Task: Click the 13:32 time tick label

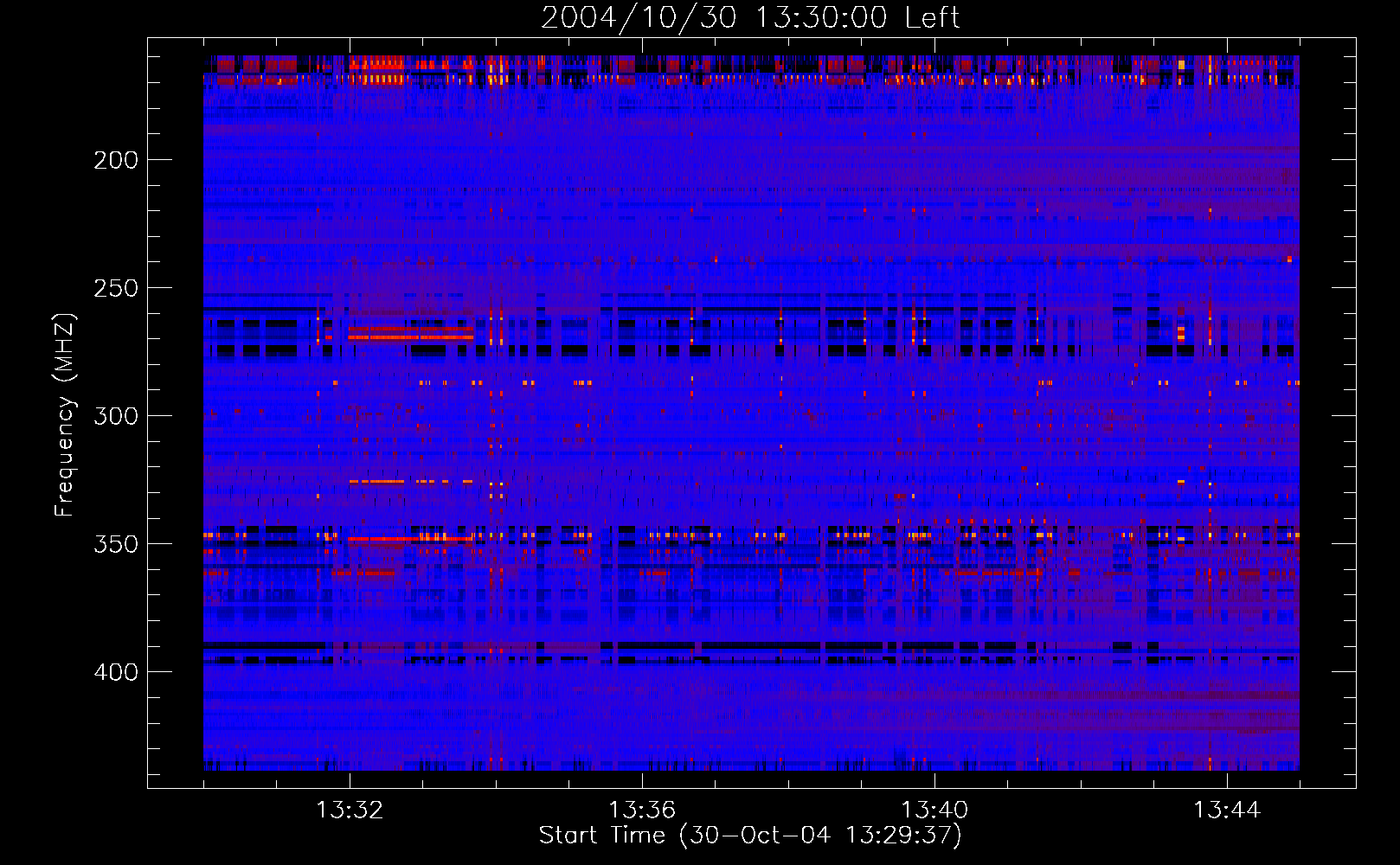Action: [350, 811]
